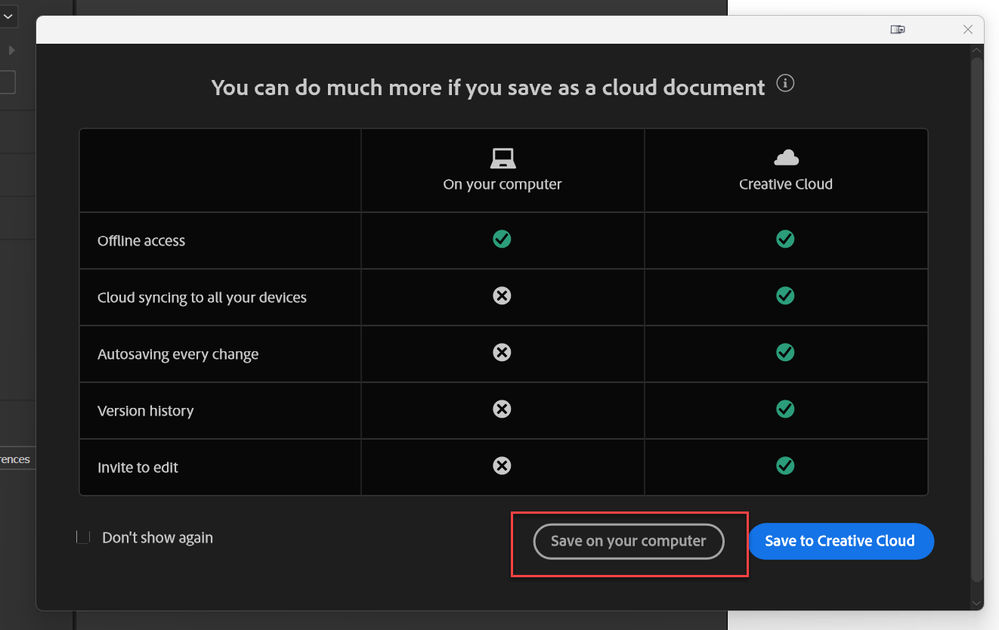The width and height of the screenshot is (999, 630).
Task: Click the computer icon above "On your computer"
Action: 502,156
